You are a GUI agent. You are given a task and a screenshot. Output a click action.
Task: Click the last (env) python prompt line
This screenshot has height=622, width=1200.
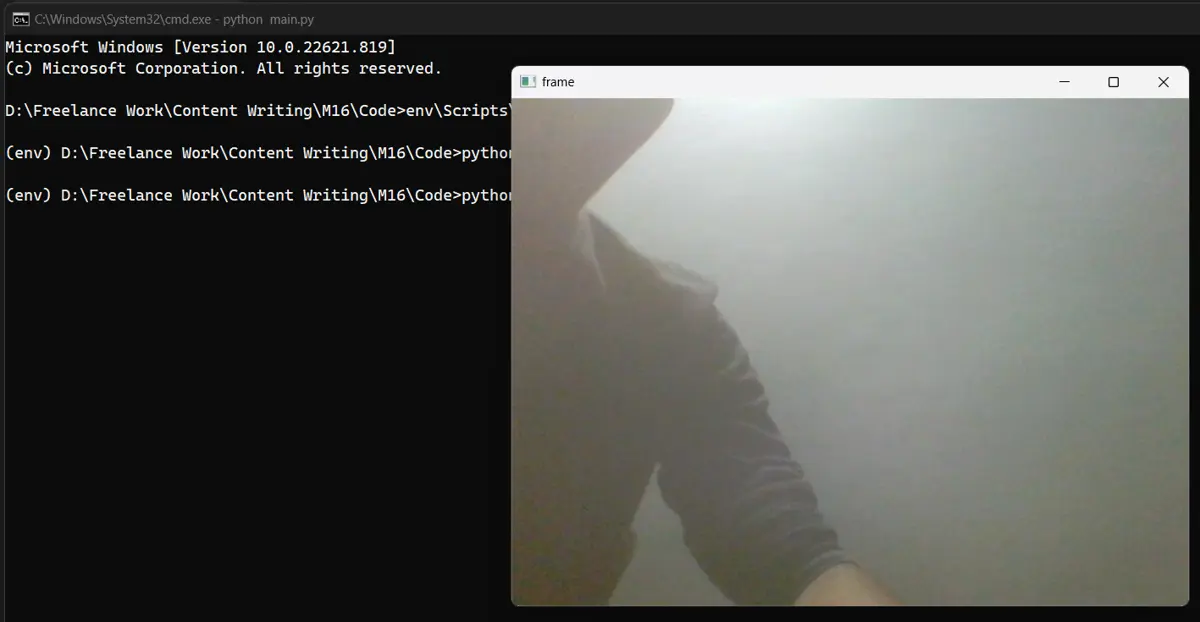(x=258, y=195)
